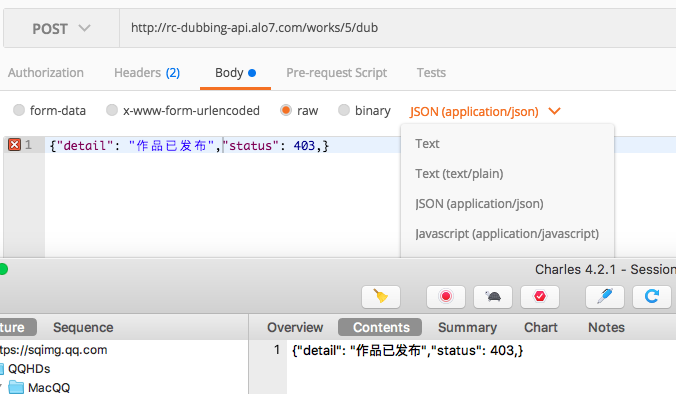Click the MacQQ folder icon
The image size is (676, 394).
[16, 387]
